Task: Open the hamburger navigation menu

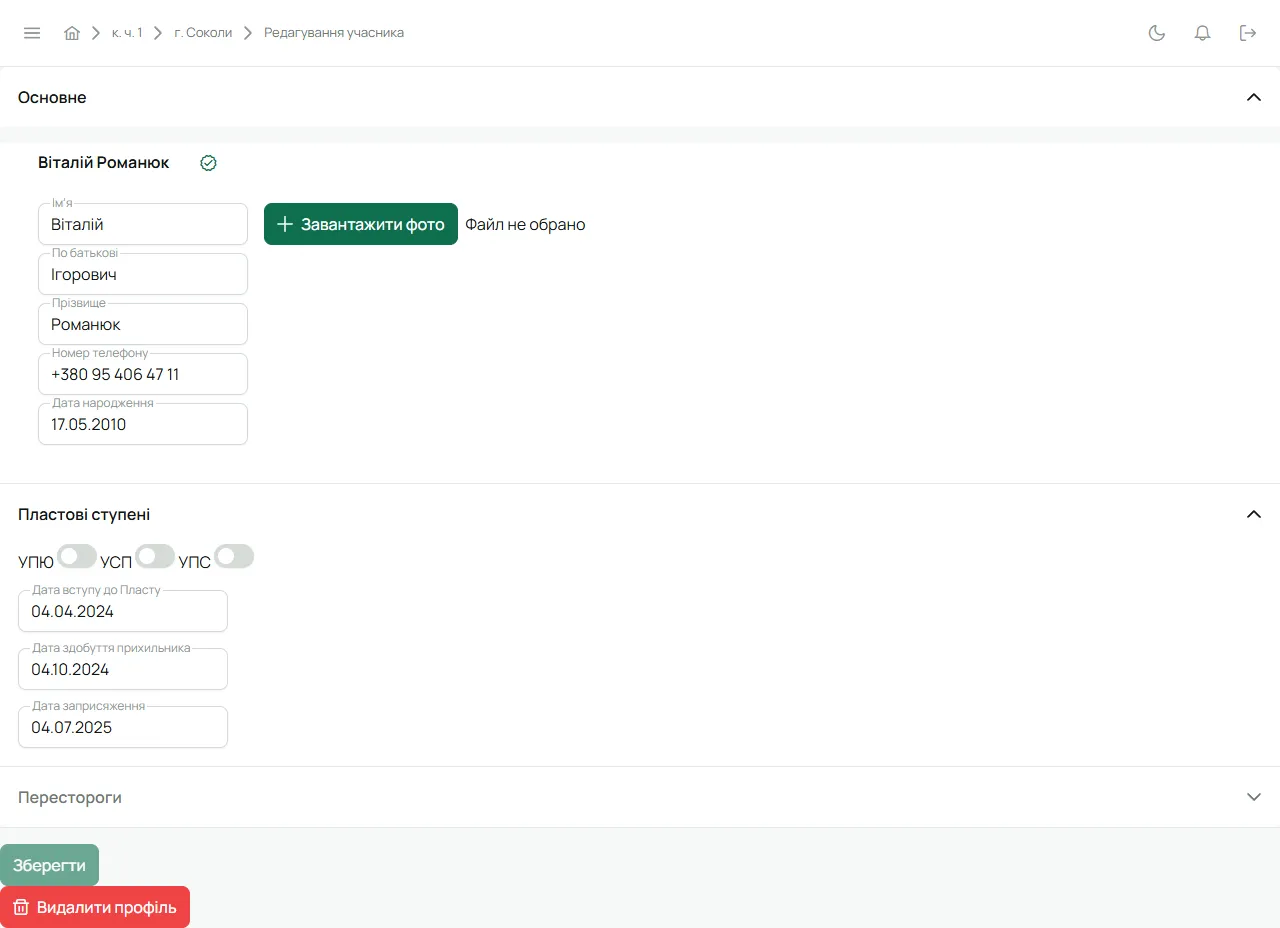Action: pyautogui.click(x=32, y=33)
